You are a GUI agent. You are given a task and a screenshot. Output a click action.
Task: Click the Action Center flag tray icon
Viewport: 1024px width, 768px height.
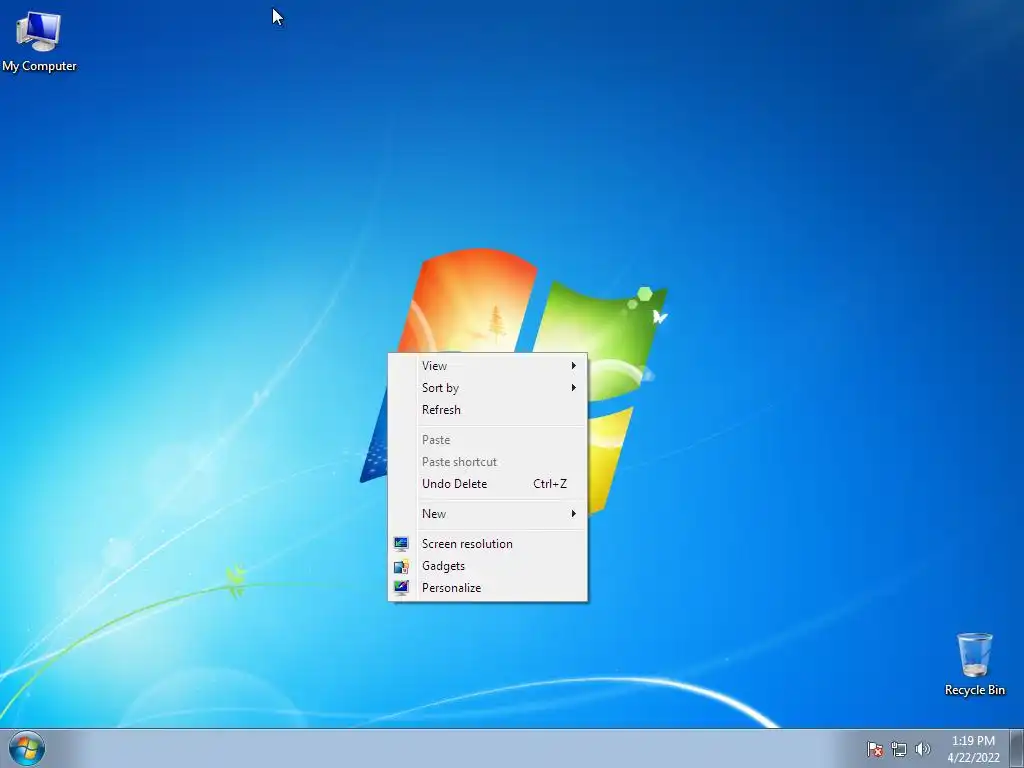874,749
